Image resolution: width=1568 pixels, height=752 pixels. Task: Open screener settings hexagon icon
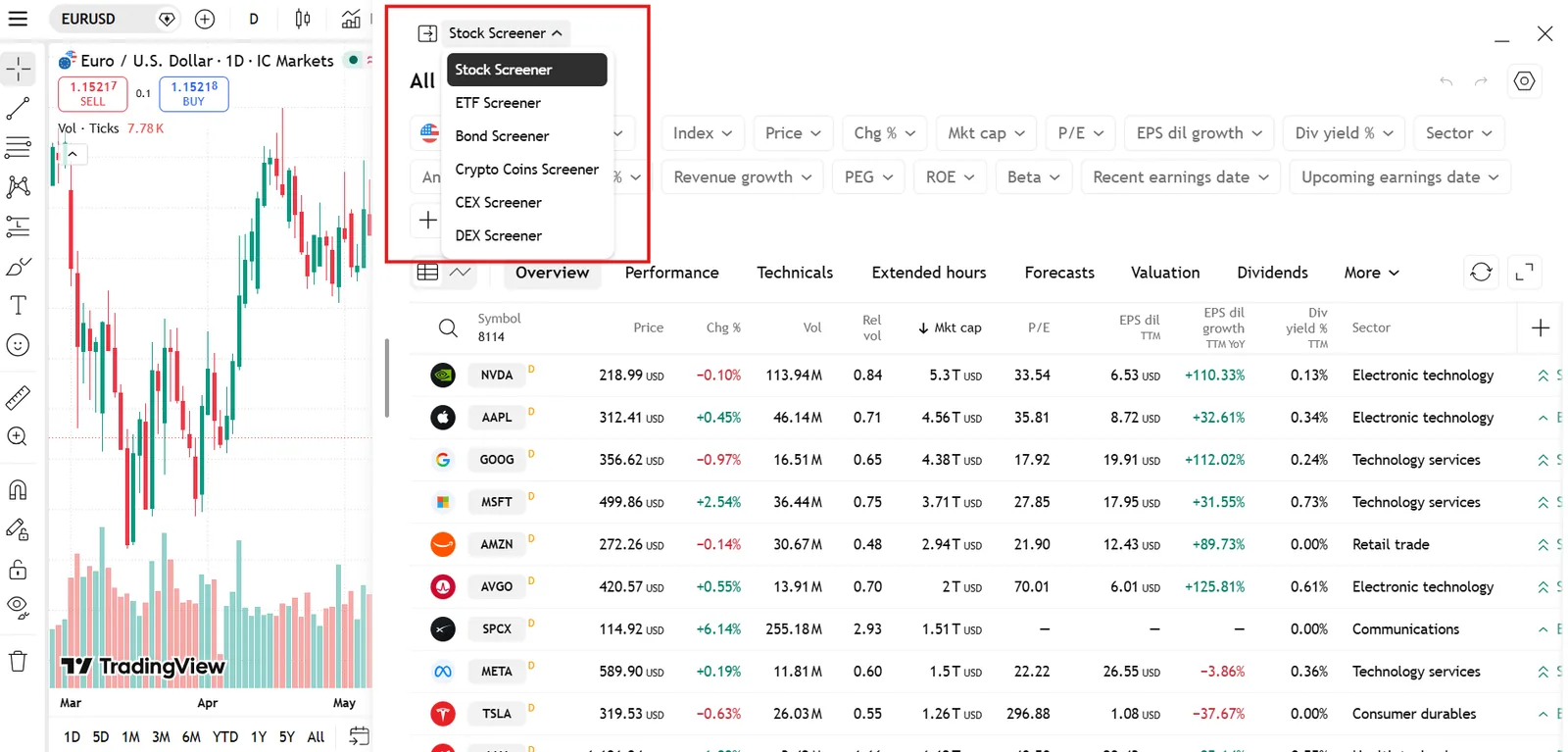point(1524,81)
